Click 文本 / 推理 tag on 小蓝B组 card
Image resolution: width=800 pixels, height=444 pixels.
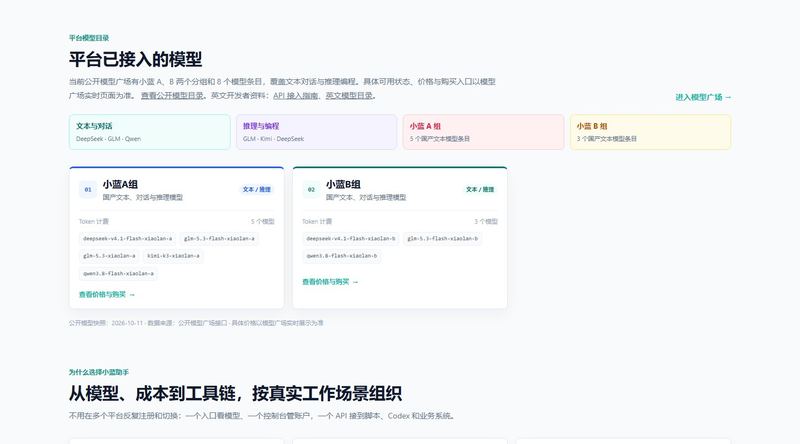480,189
